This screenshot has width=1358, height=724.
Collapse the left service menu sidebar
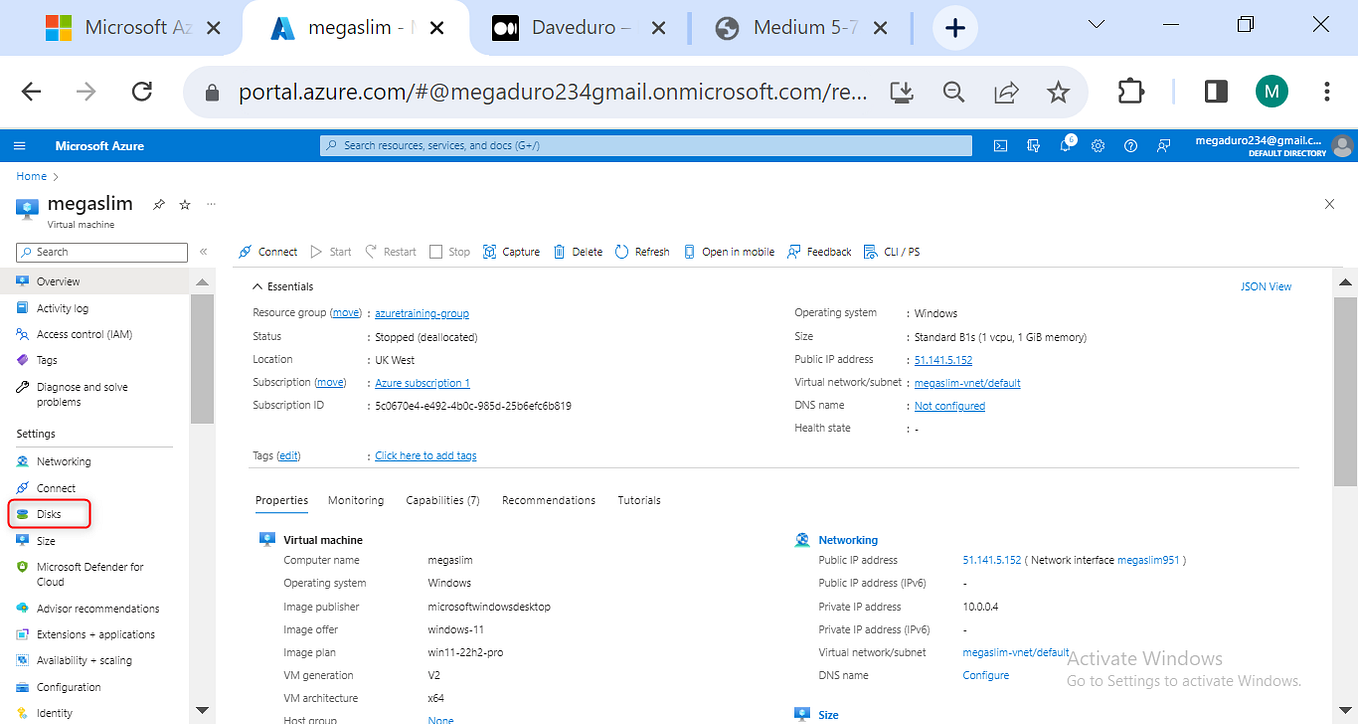pyautogui.click(x=203, y=251)
